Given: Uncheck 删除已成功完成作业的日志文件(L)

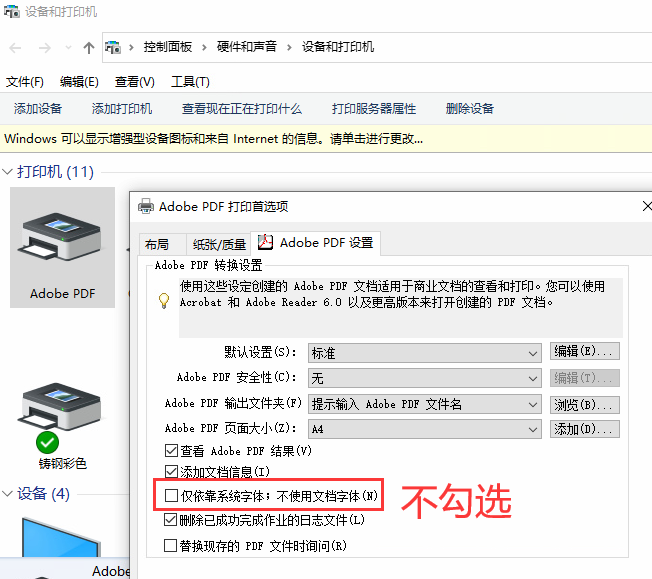Looking at the screenshot, I should [170, 520].
